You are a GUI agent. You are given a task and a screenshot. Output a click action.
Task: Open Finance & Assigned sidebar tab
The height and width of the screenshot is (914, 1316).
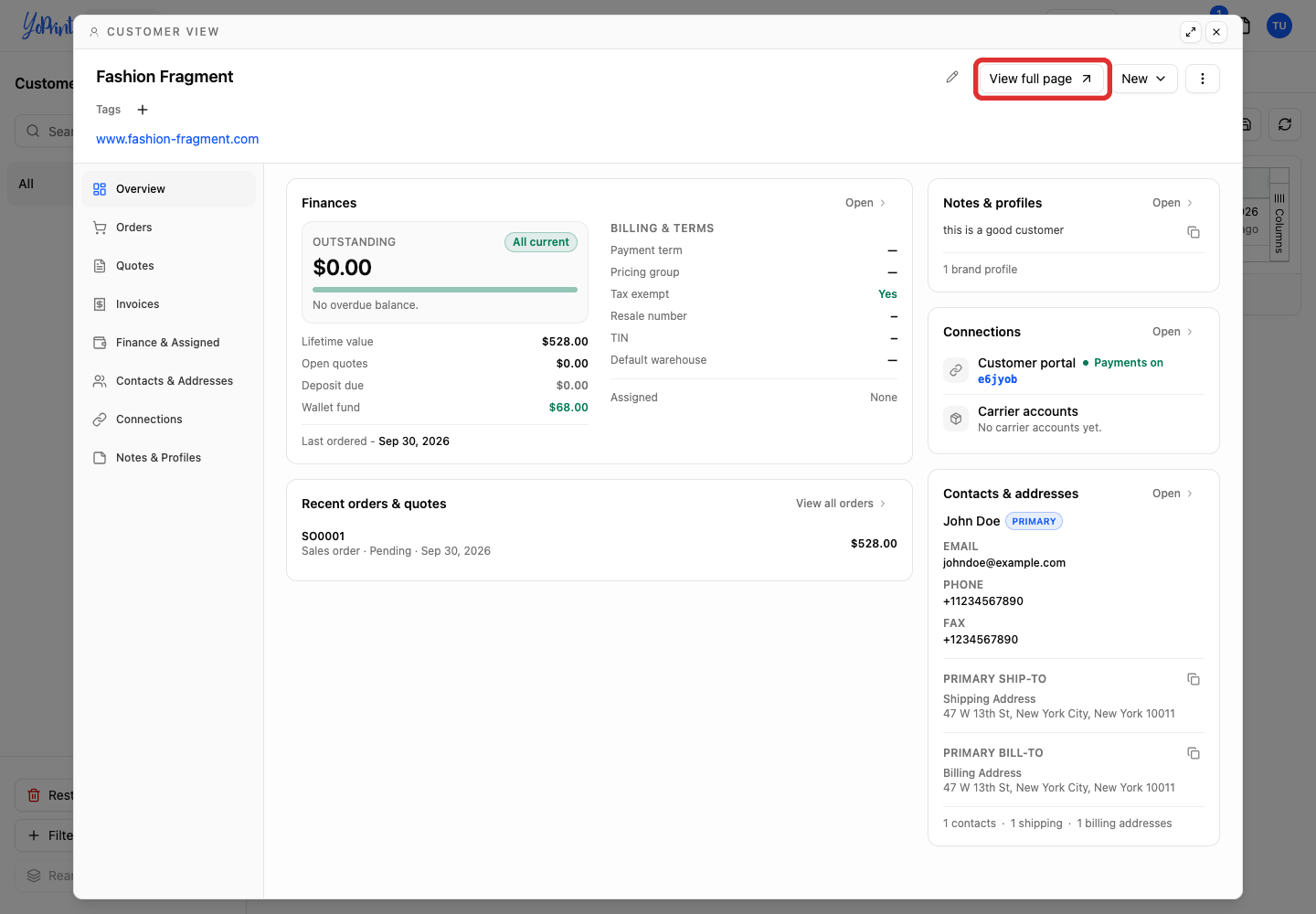click(168, 343)
